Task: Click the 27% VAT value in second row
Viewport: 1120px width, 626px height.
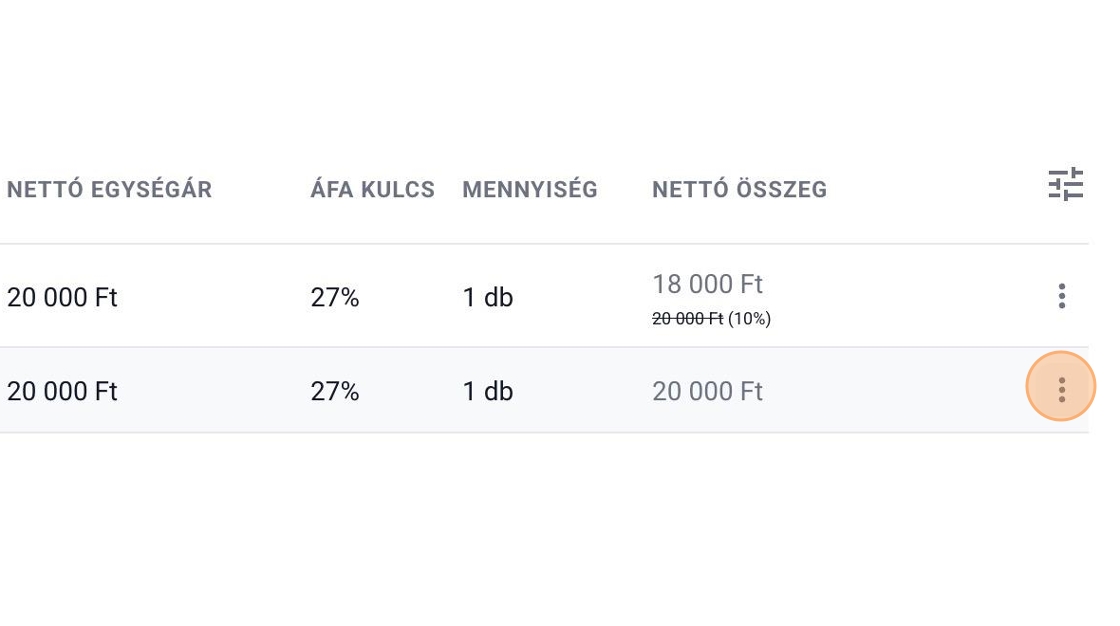Action: point(334,391)
